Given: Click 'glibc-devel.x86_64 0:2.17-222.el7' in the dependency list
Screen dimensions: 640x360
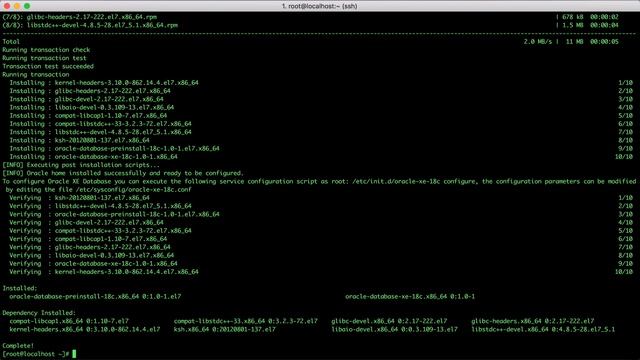Looking at the screenshot, I should point(389,321).
